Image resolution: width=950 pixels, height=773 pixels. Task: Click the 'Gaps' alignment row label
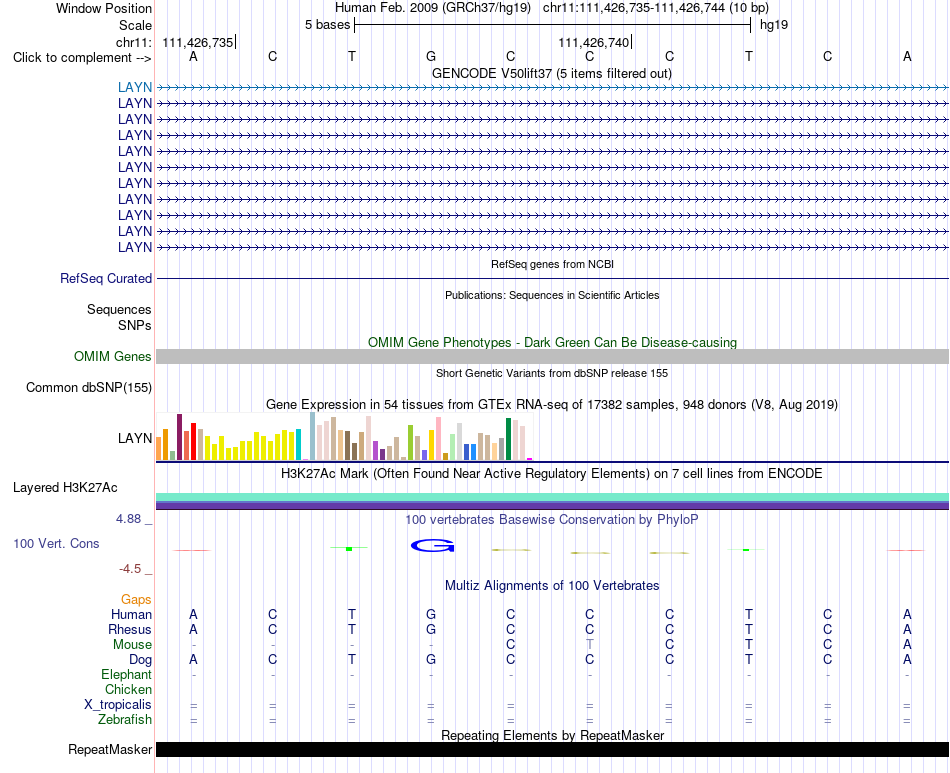click(136, 599)
